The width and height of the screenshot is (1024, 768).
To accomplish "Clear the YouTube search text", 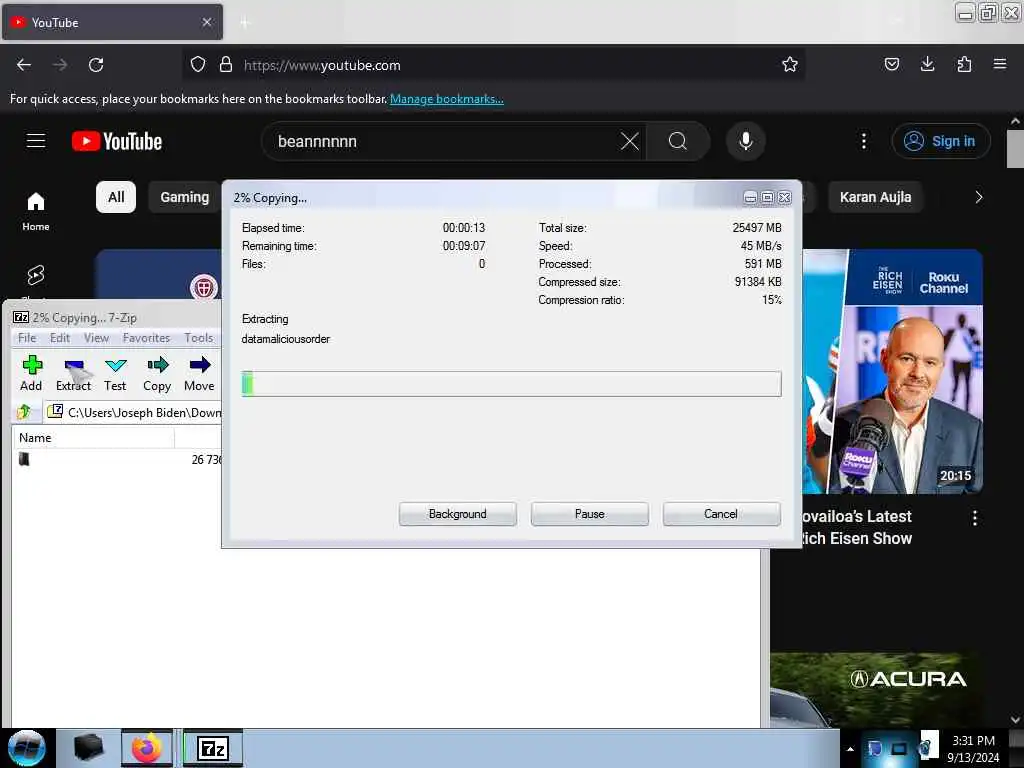I will click(630, 141).
